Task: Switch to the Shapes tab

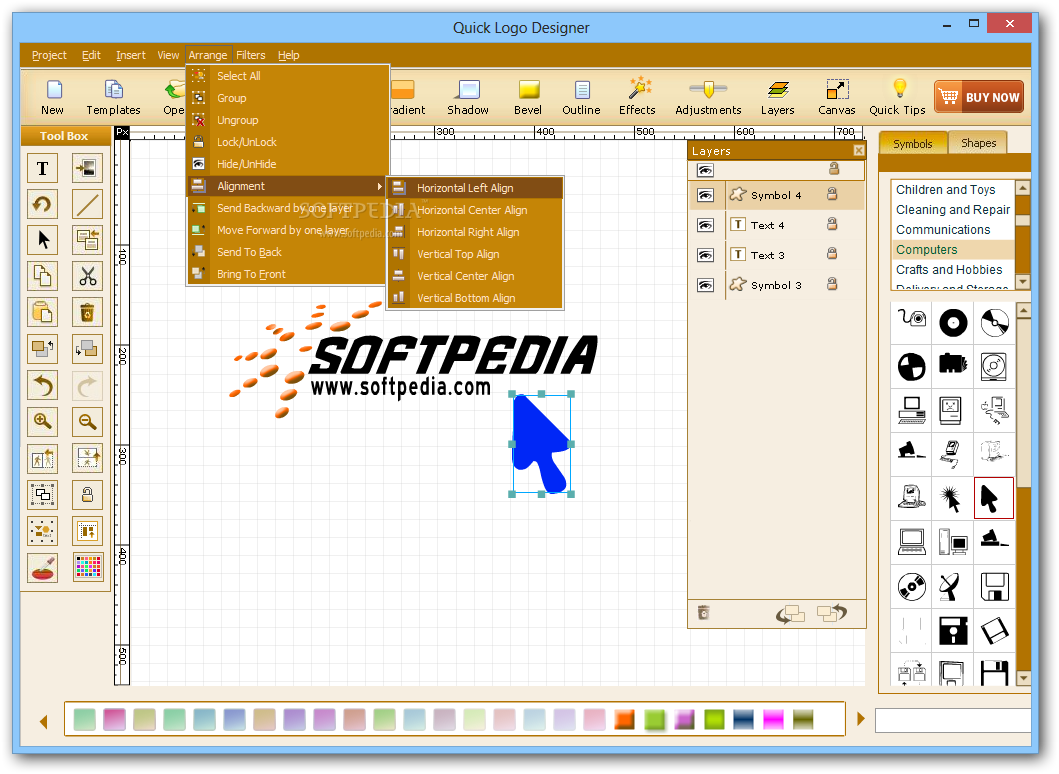Action: point(979,143)
